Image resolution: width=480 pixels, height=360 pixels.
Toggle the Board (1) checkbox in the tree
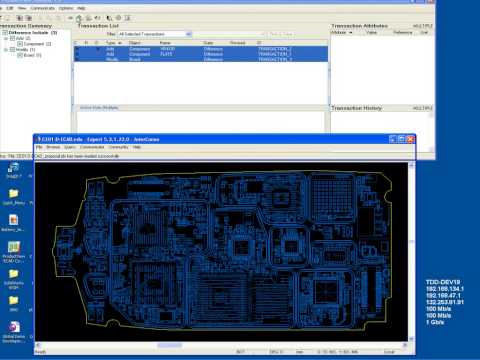coord(20,55)
